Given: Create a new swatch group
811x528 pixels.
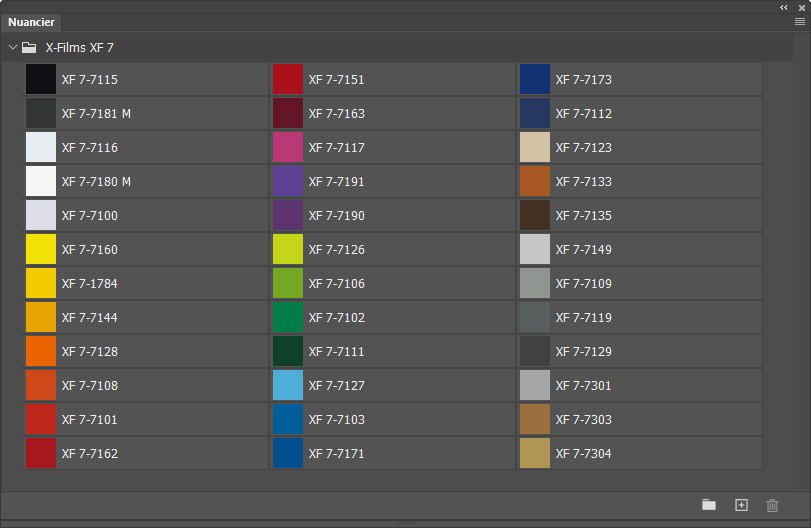Looking at the screenshot, I should point(709,505).
